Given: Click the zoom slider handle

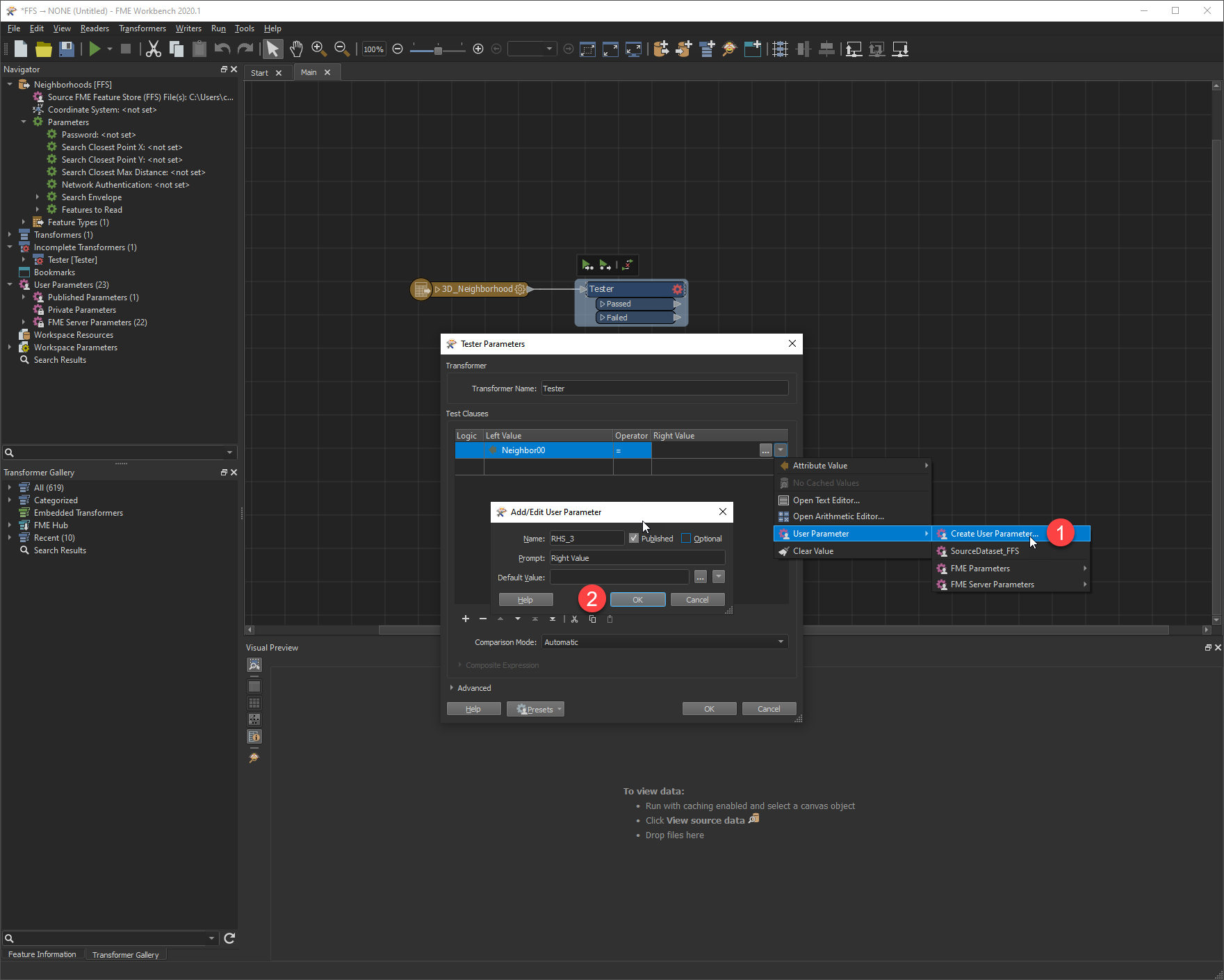Looking at the screenshot, I should point(438,50).
